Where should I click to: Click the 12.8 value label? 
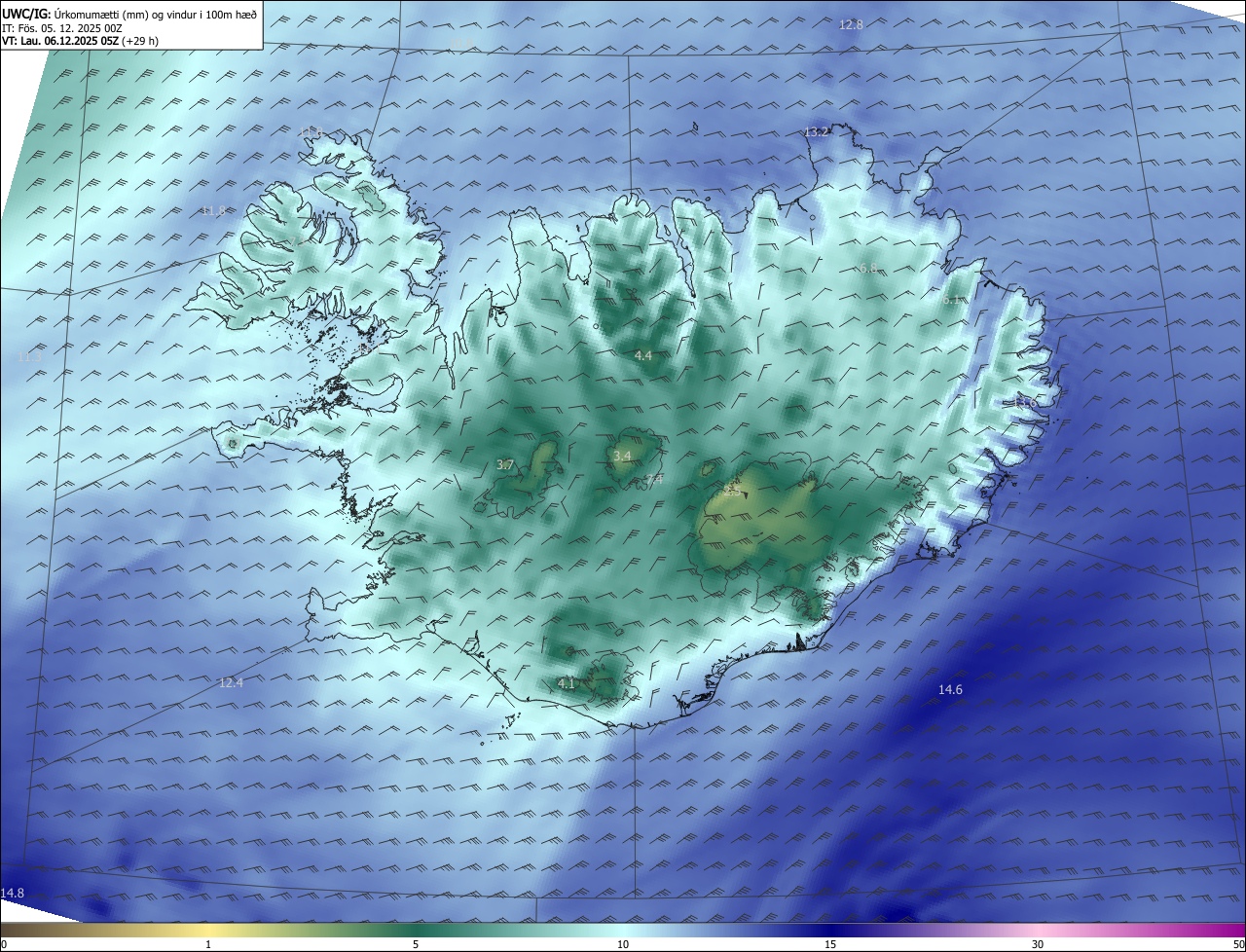coord(851,24)
